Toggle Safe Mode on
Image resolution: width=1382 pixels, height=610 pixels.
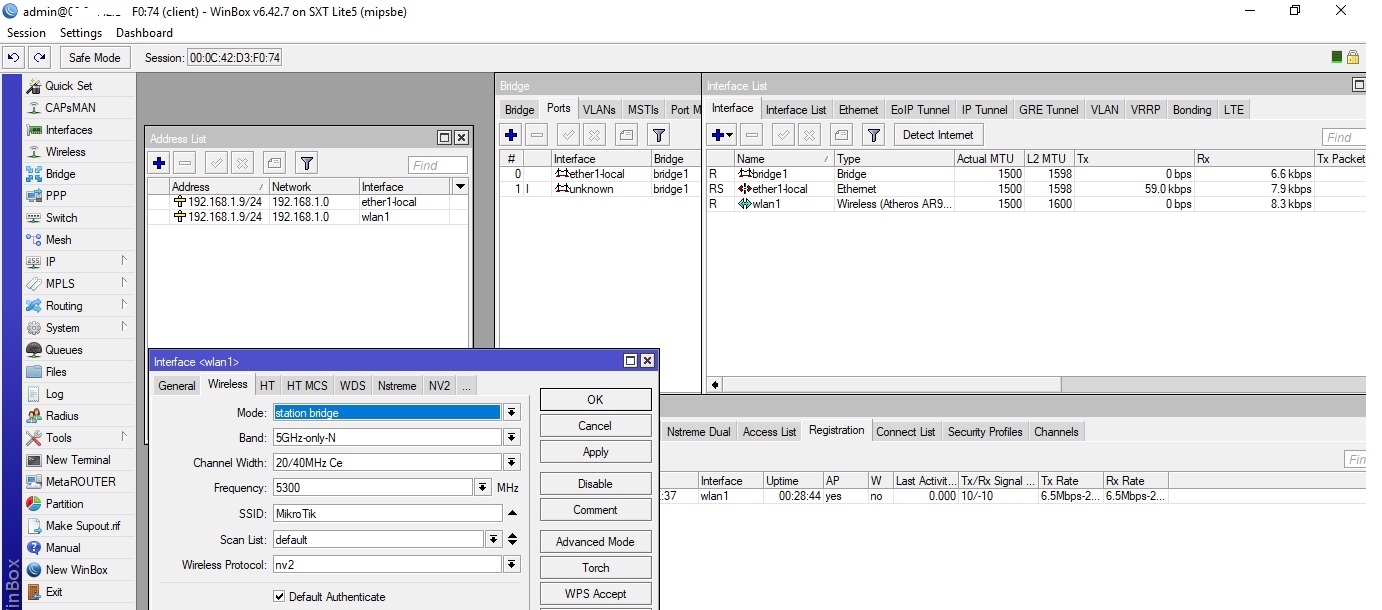94,58
